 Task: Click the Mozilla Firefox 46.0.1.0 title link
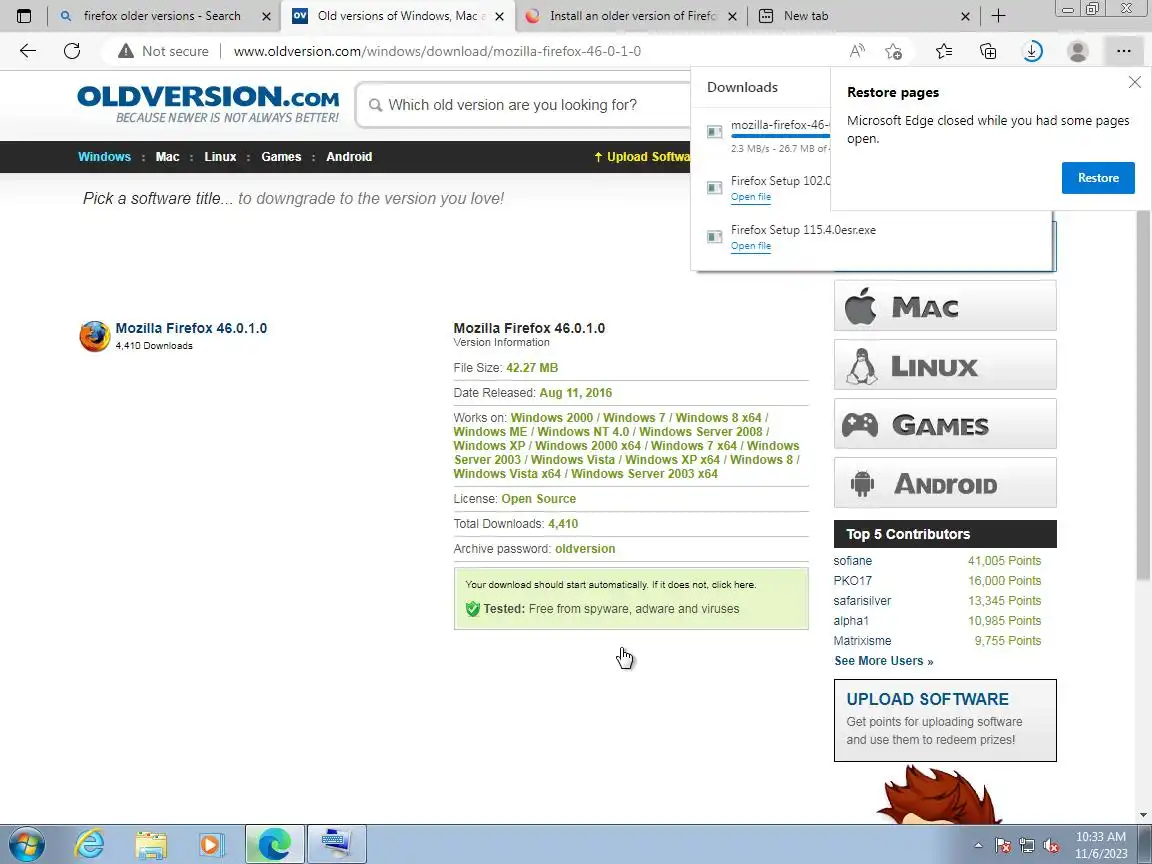191,328
